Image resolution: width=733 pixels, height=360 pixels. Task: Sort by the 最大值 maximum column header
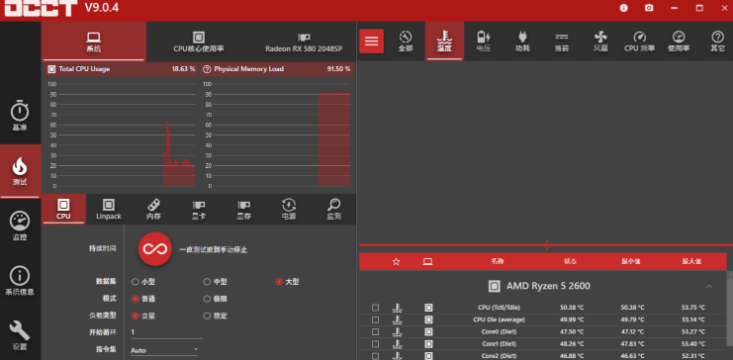(691, 262)
